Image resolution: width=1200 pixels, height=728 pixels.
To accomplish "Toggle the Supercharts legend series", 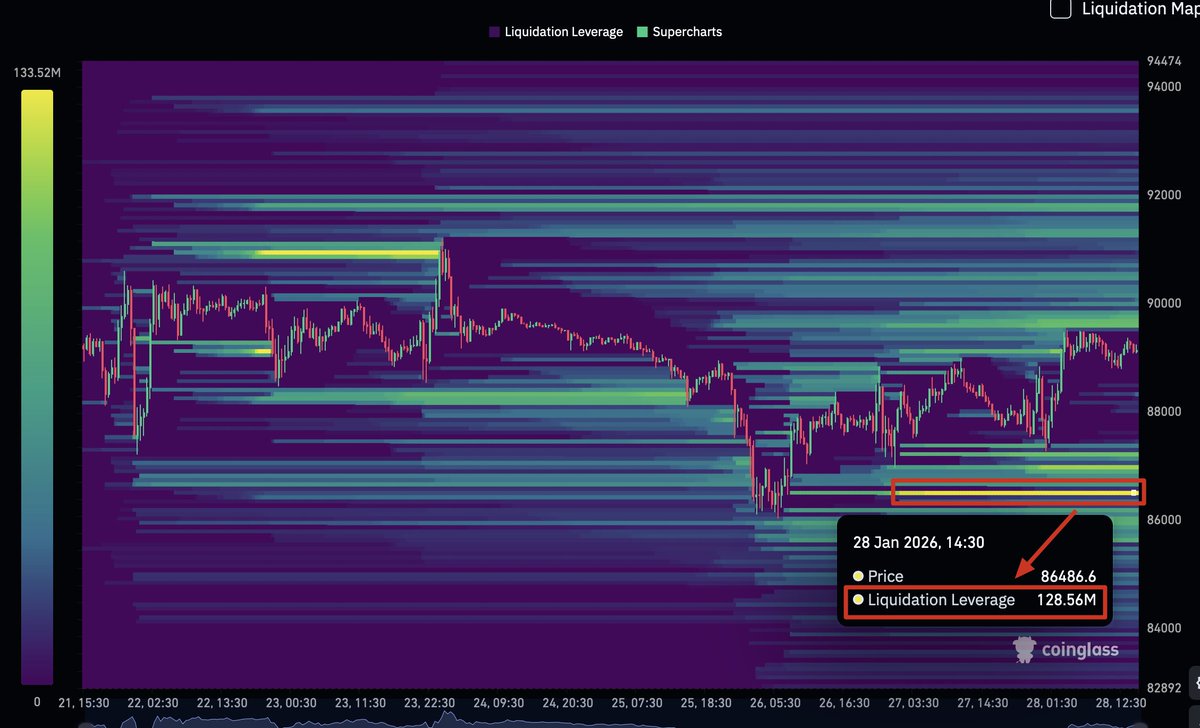I will [678, 32].
